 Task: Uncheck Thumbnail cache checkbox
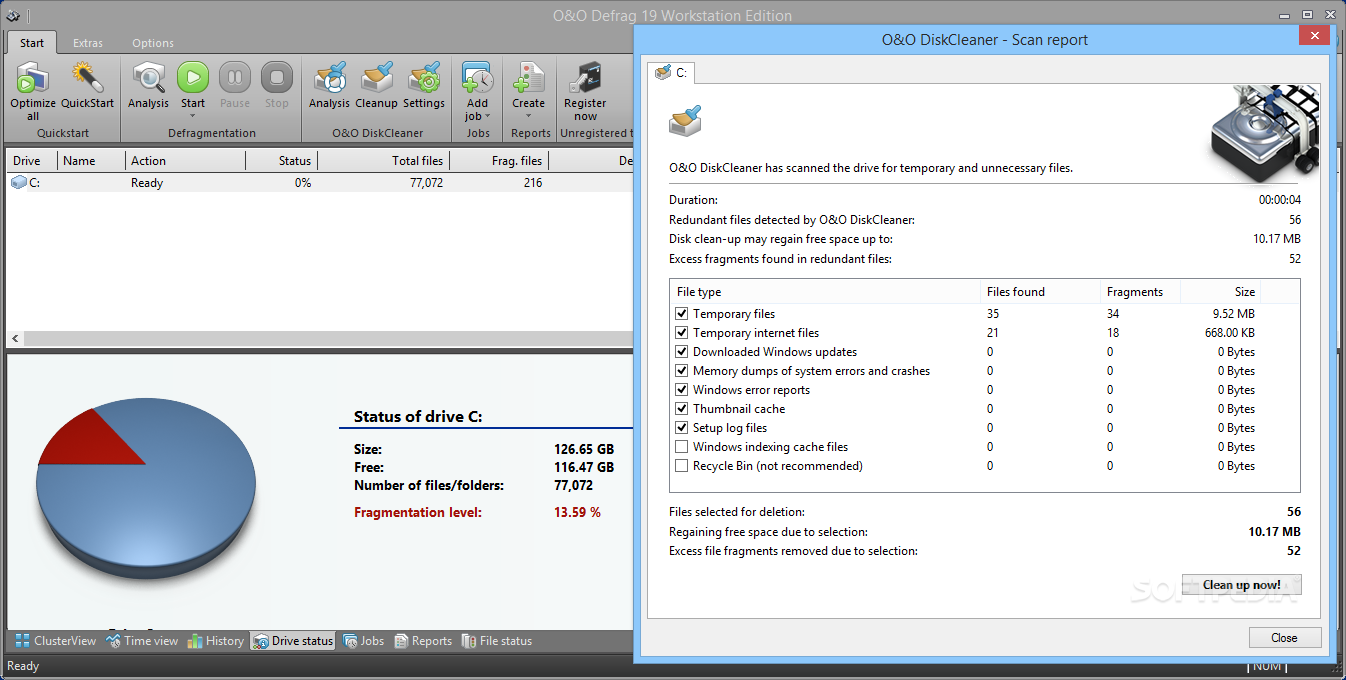pyautogui.click(x=682, y=409)
